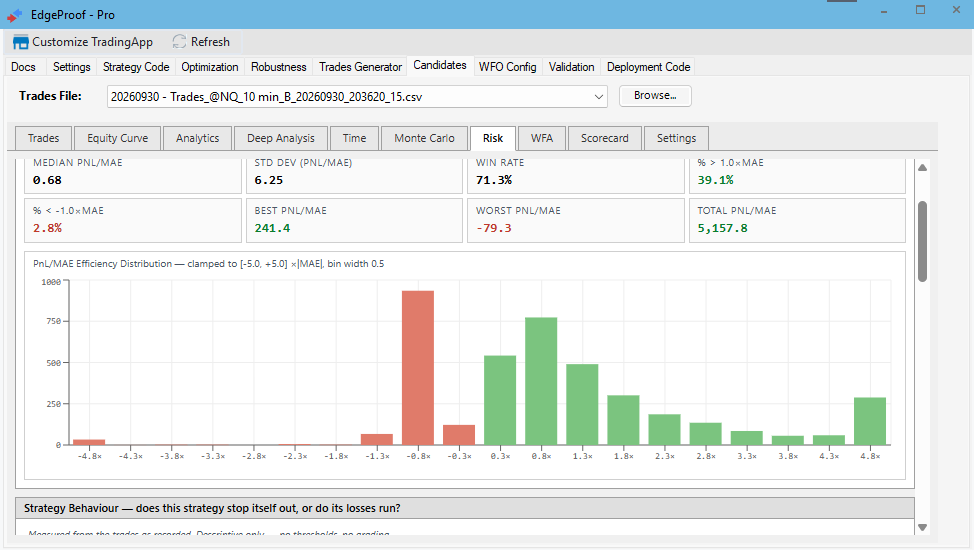This screenshot has height=550, width=974.
Task: Open the top-level Settings tab
Action: click(71, 67)
